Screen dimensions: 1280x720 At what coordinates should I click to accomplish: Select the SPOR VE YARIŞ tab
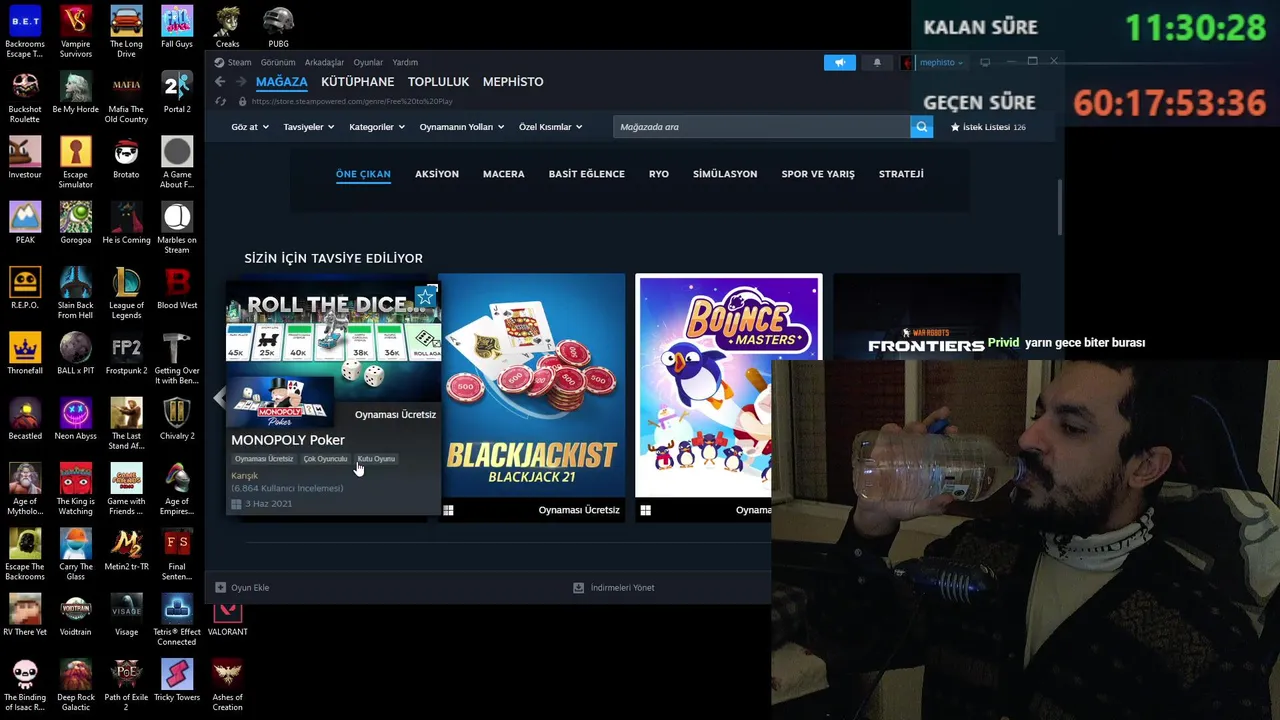click(818, 174)
